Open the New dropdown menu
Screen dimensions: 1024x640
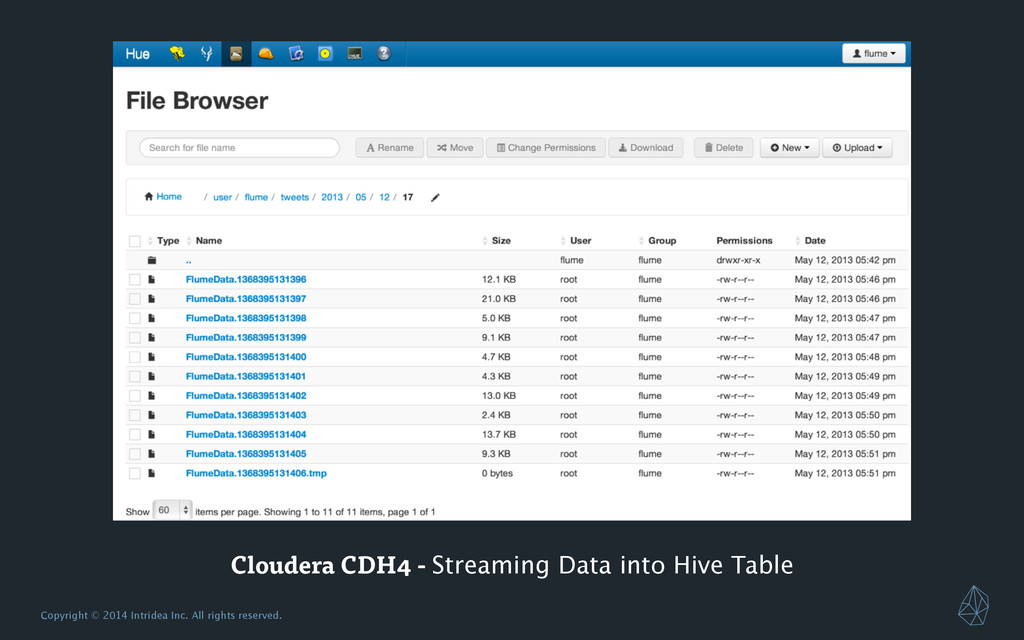(x=790, y=148)
